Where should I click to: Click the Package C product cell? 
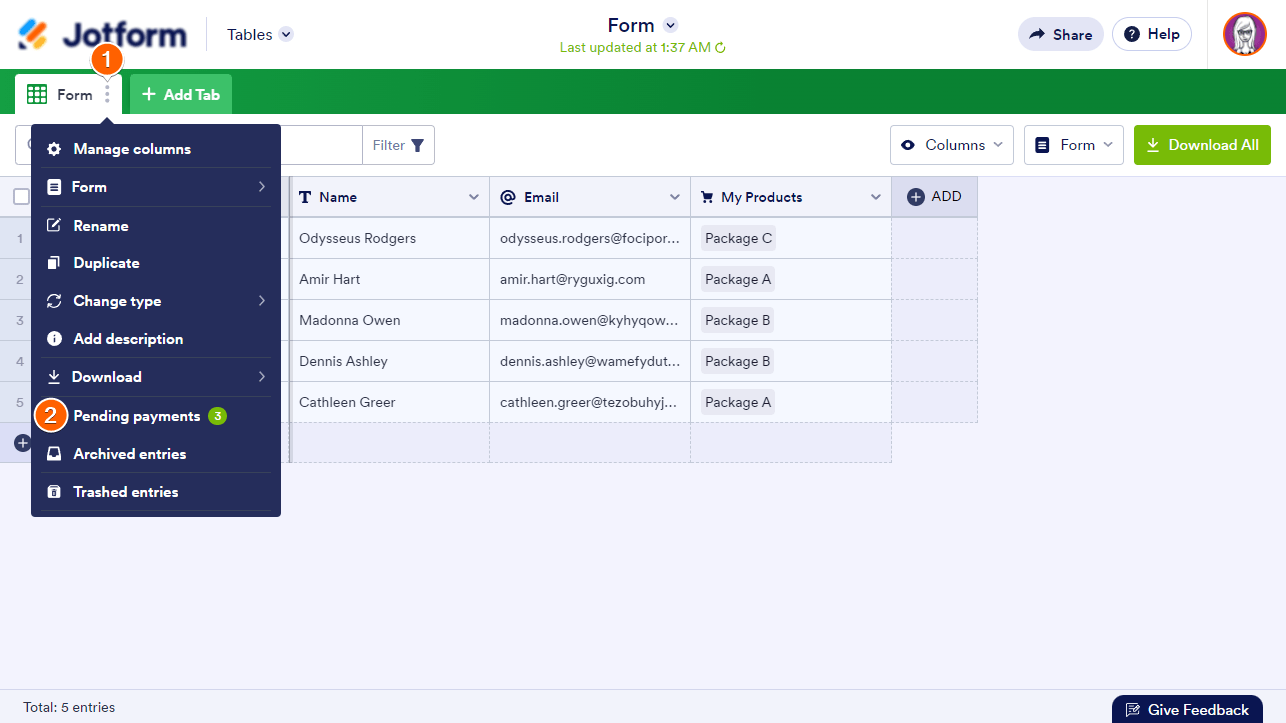coord(738,238)
